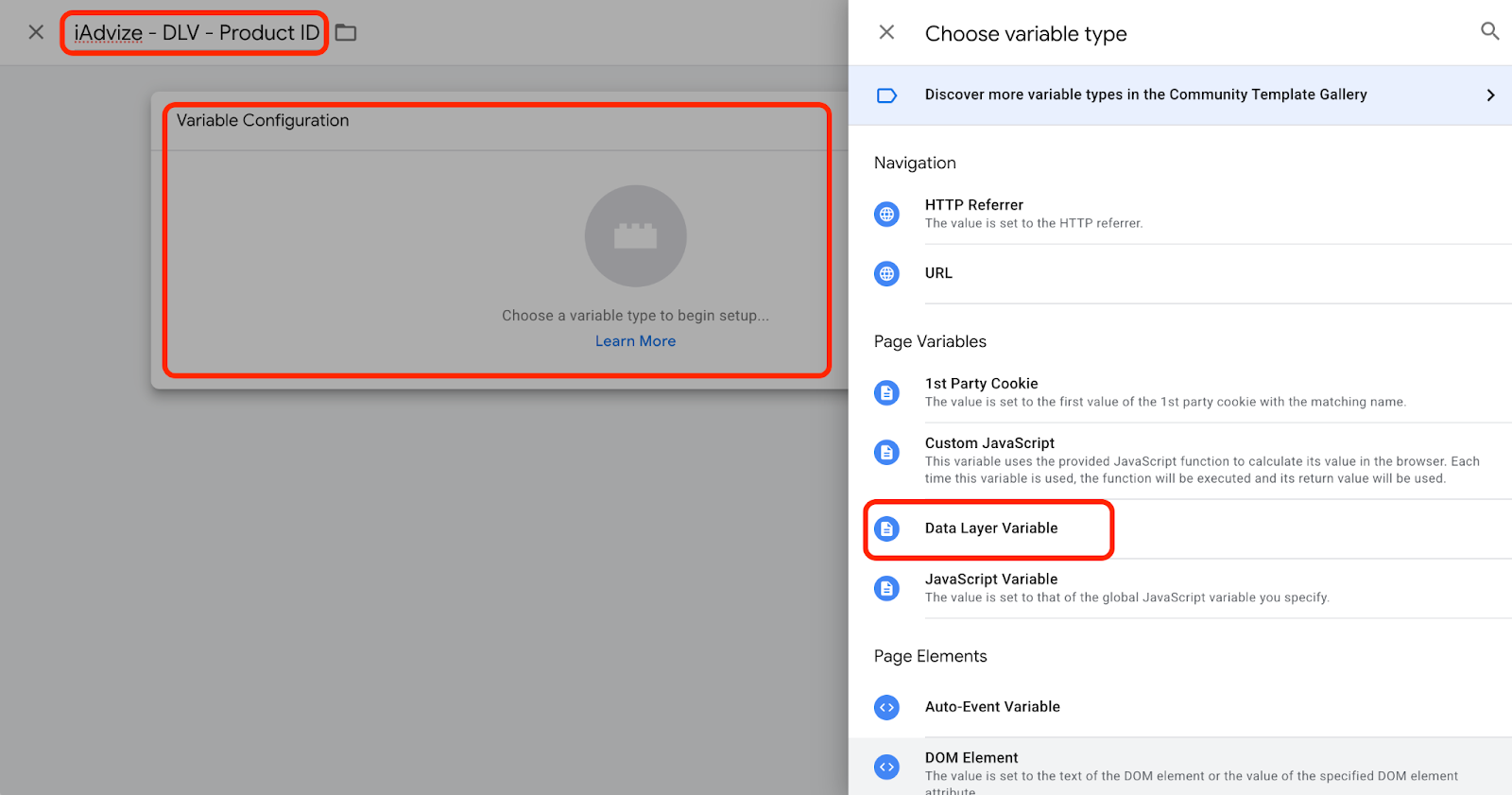Viewport: 1512px width, 795px height.
Task: Select the HTTP Referrer variable type
Action: coord(973,205)
